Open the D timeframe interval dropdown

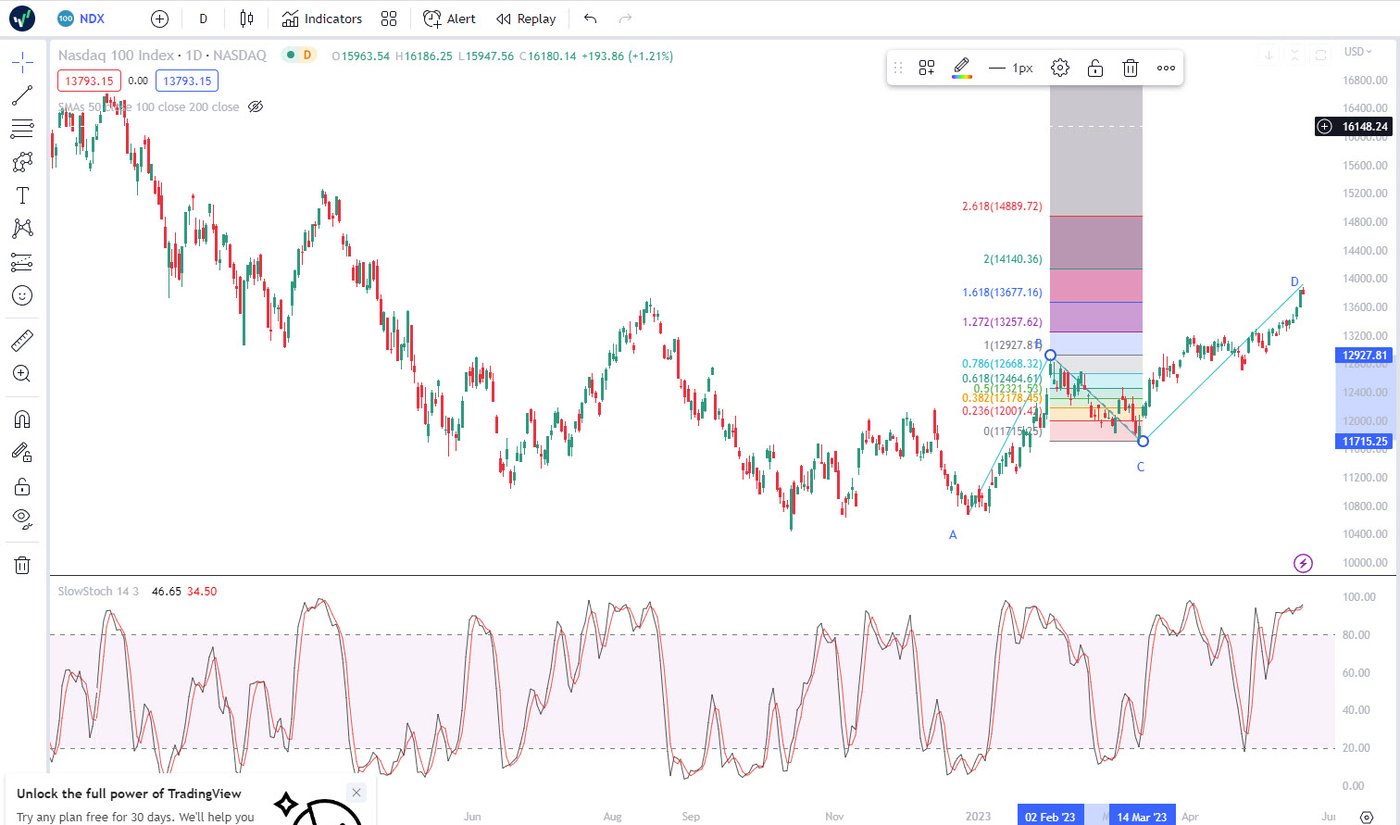pyautogui.click(x=204, y=19)
